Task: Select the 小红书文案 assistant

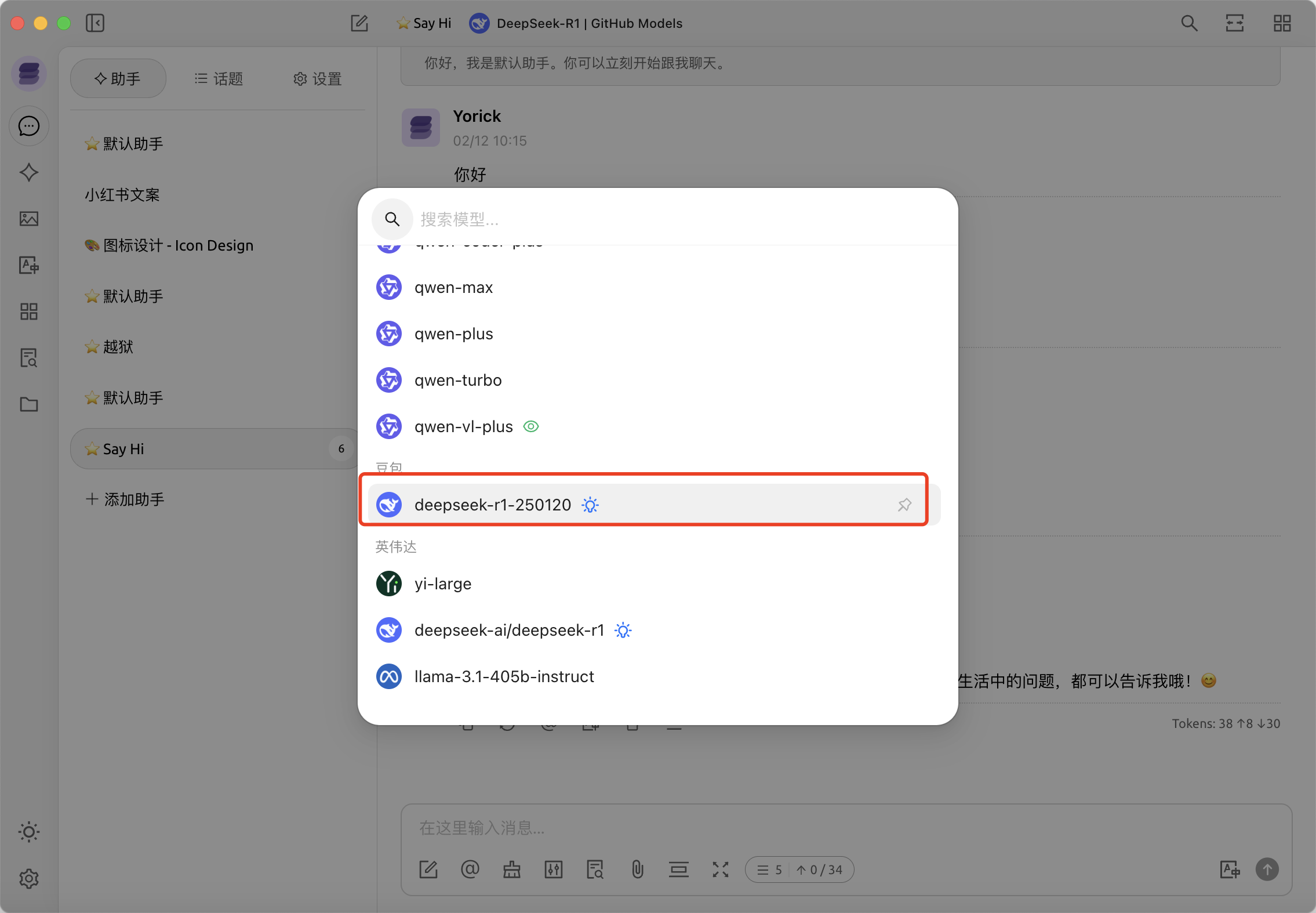Action: coord(122,195)
